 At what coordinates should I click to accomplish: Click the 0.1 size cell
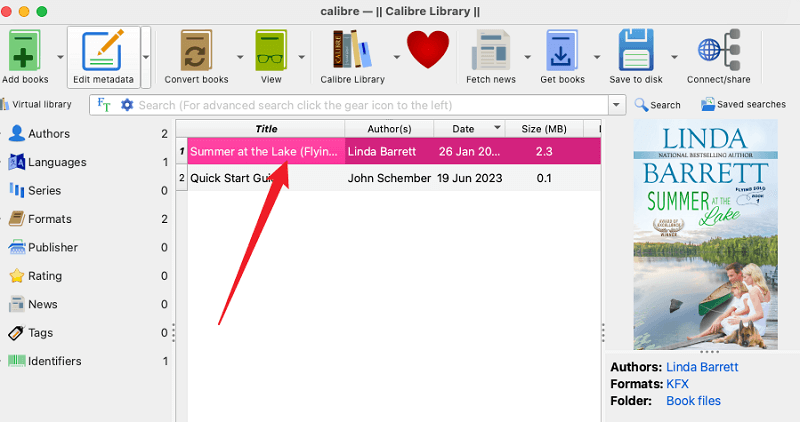coord(544,178)
